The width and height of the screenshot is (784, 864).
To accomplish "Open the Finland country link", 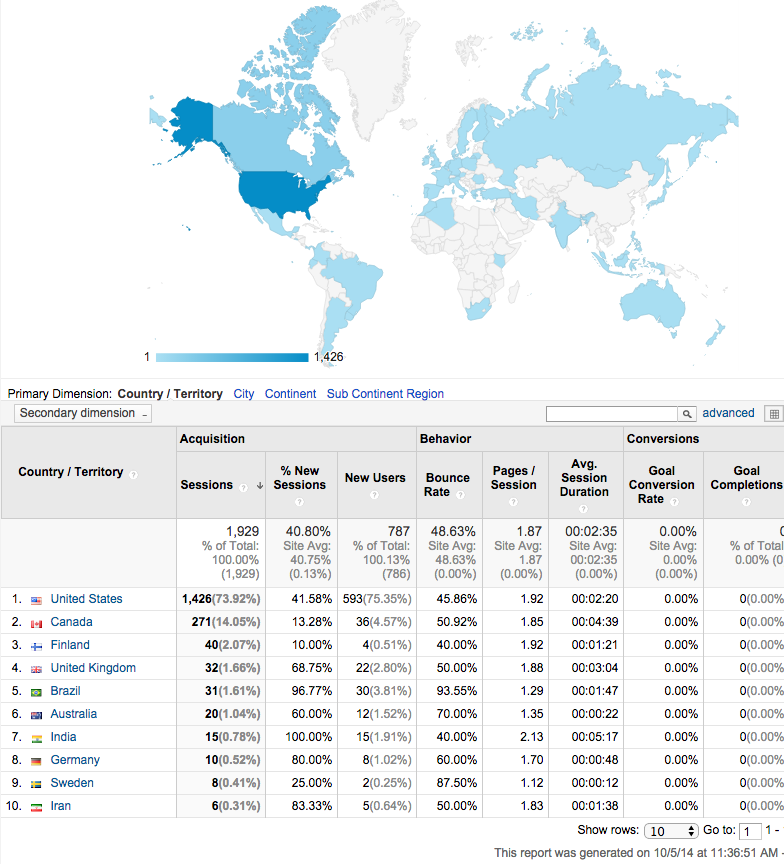I will click(70, 645).
